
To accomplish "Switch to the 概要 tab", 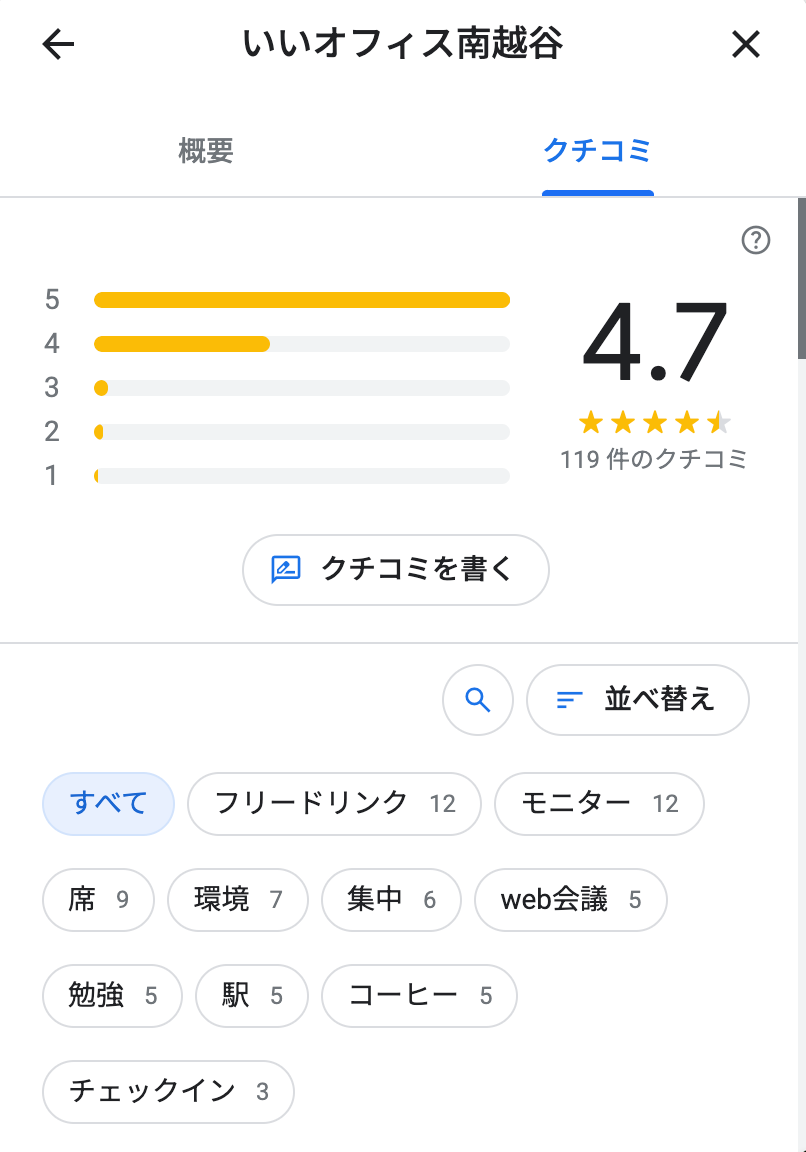I will [x=206, y=151].
